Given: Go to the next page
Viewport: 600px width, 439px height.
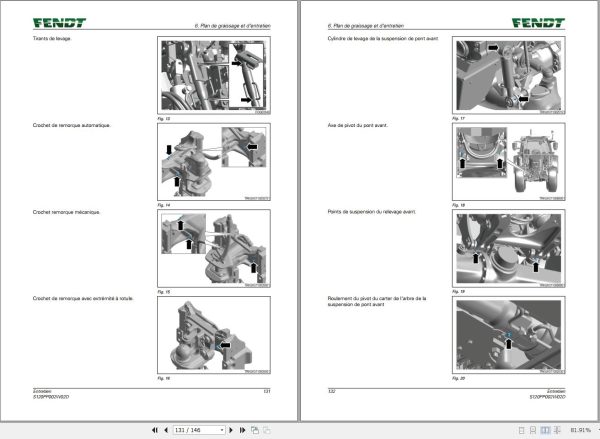Looking at the screenshot, I should click(x=231, y=430).
